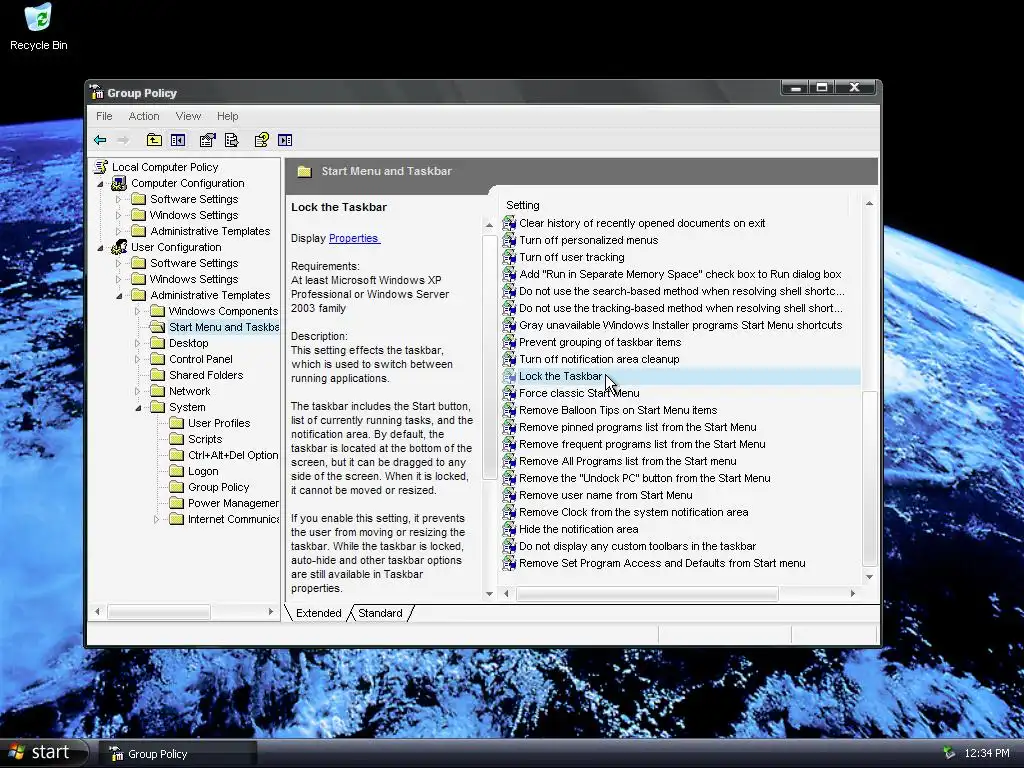This screenshot has height=768, width=1024.
Task: Click folder icon of Start Menu and Taskbar header
Action: (x=304, y=171)
